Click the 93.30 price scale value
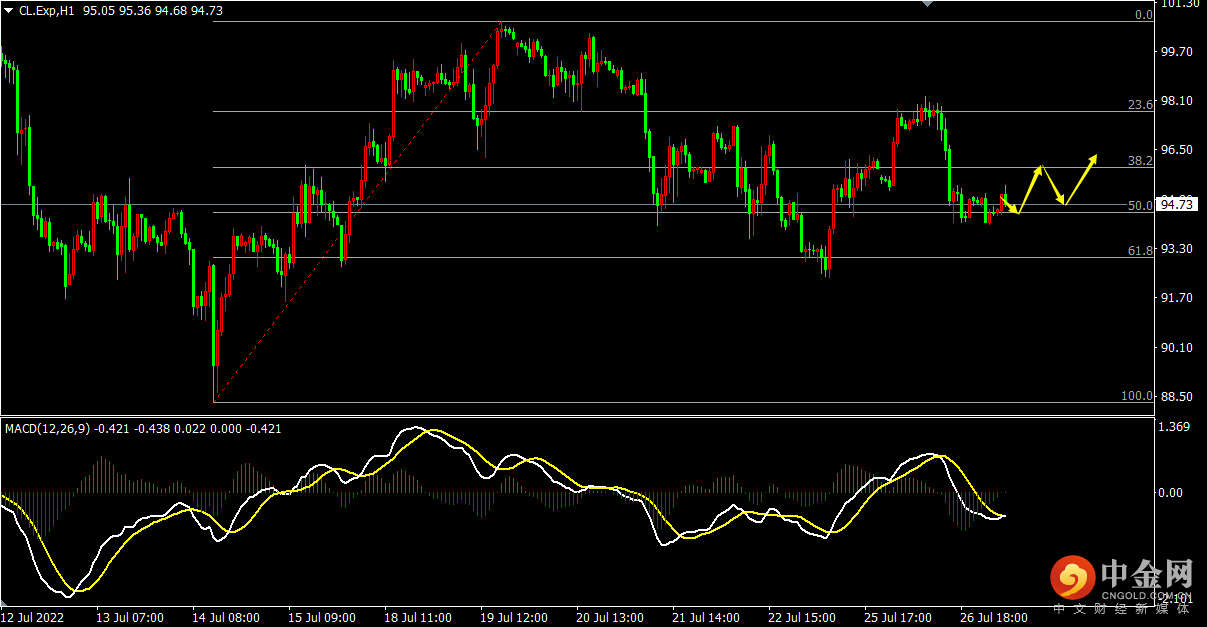 click(x=1176, y=249)
